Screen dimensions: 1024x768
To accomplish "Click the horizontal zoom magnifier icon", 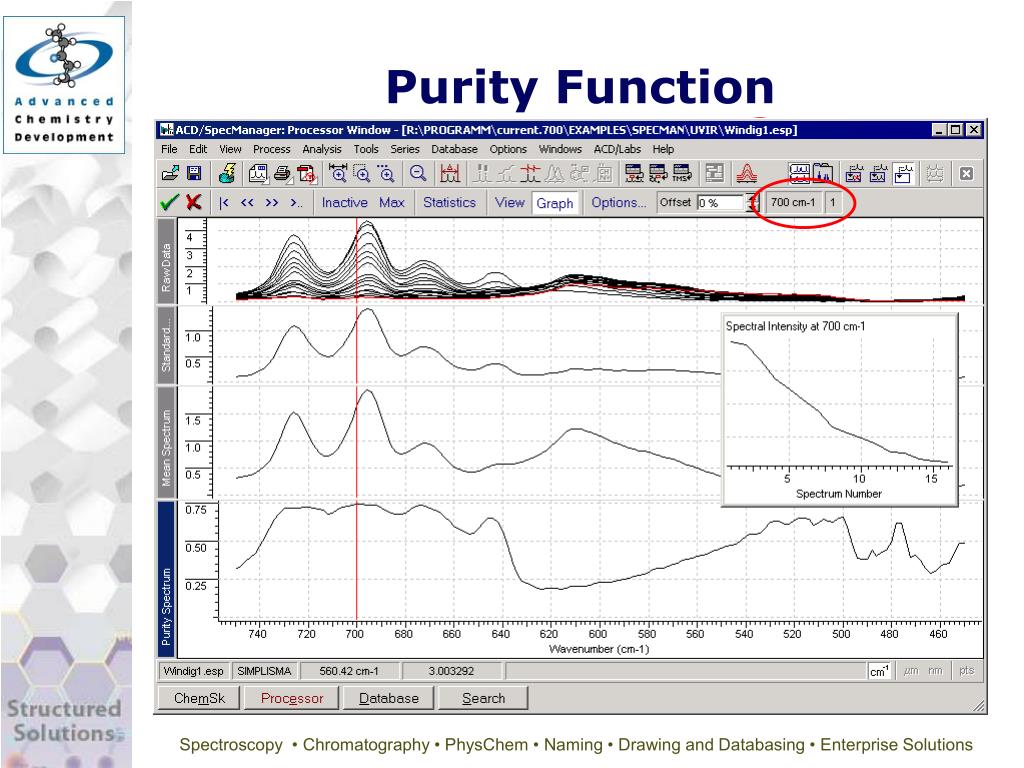I will 338,173.
